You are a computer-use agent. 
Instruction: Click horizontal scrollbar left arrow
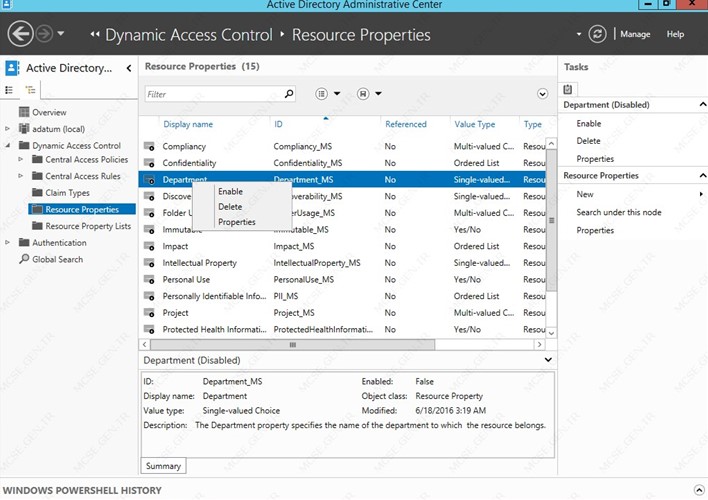point(144,345)
